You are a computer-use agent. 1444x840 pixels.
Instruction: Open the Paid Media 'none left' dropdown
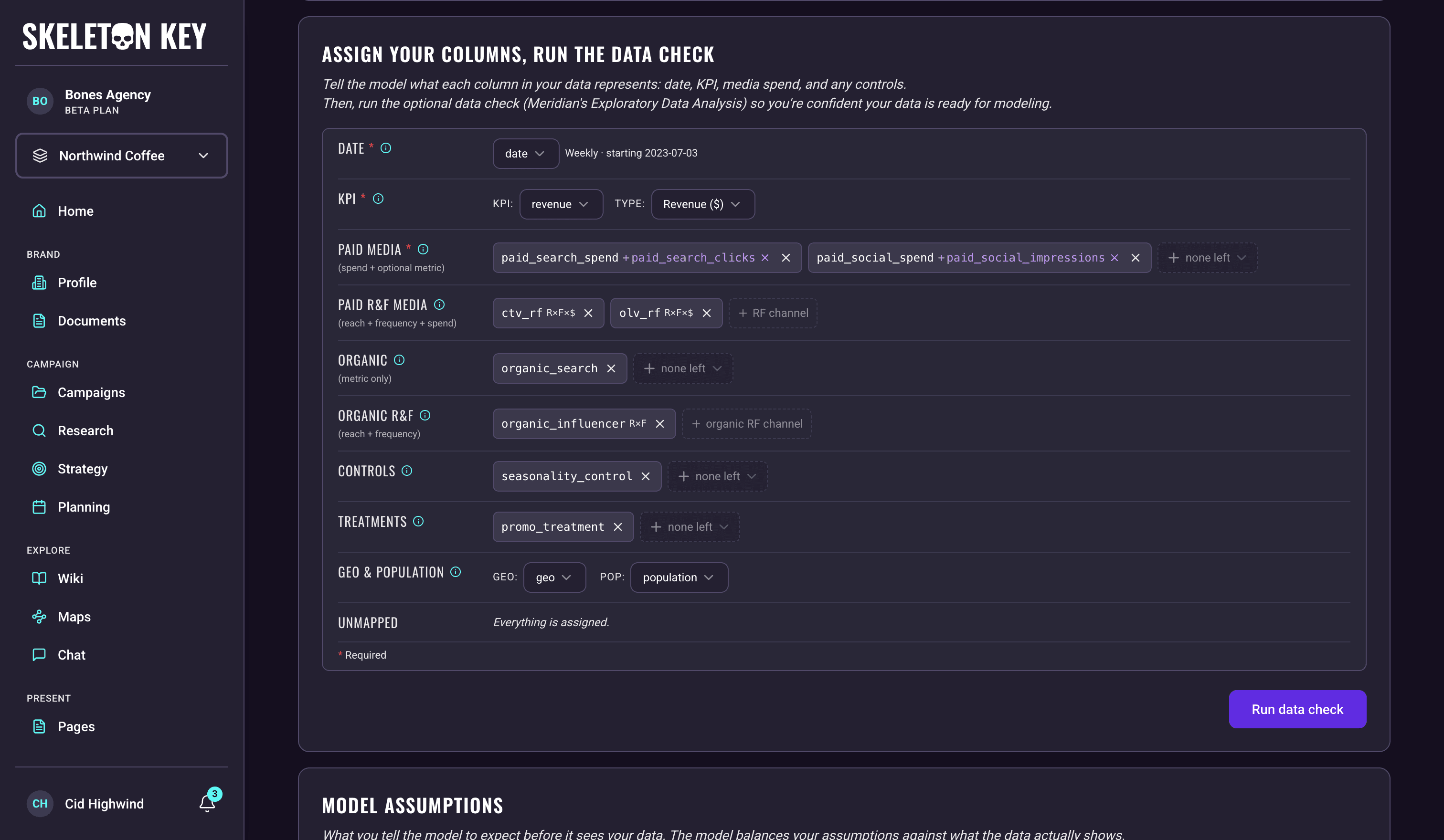click(x=1207, y=258)
